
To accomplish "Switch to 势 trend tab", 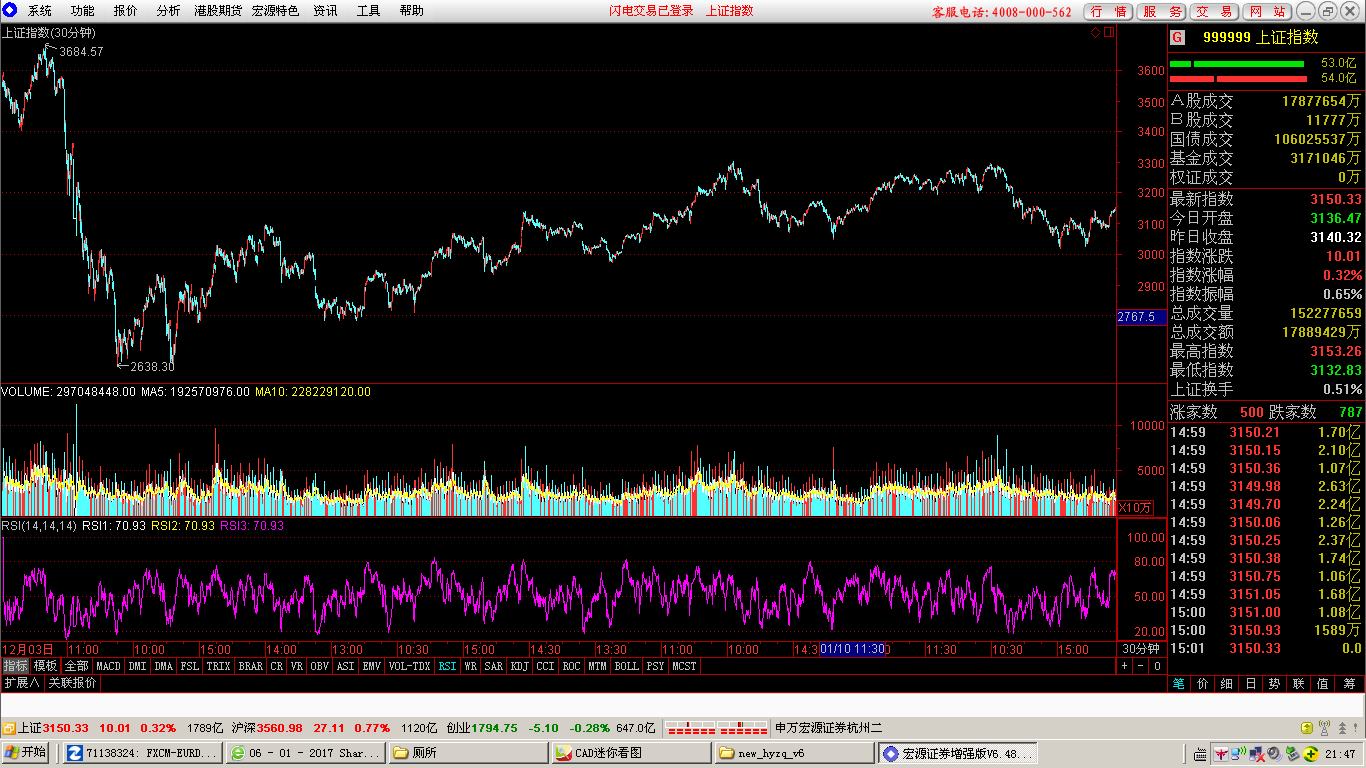I will [1275, 684].
